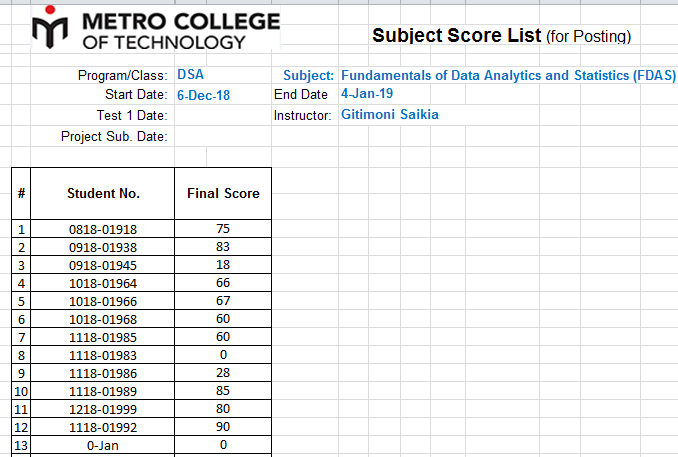Click the empty Project Sub. Date value cell
678x457 pixels.
coord(223,136)
